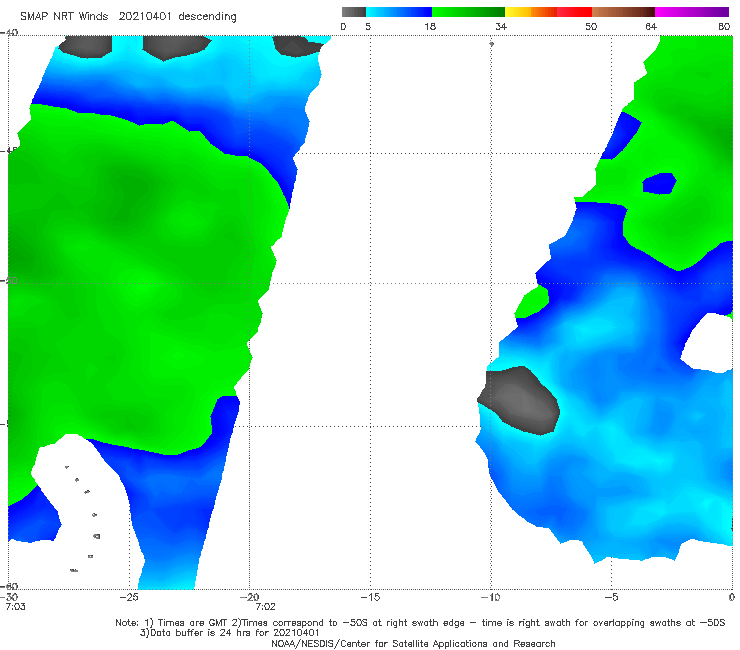The height and width of the screenshot is (650, 740).
Task: Click the swath time label '7:02'
Action: [265, 607]
